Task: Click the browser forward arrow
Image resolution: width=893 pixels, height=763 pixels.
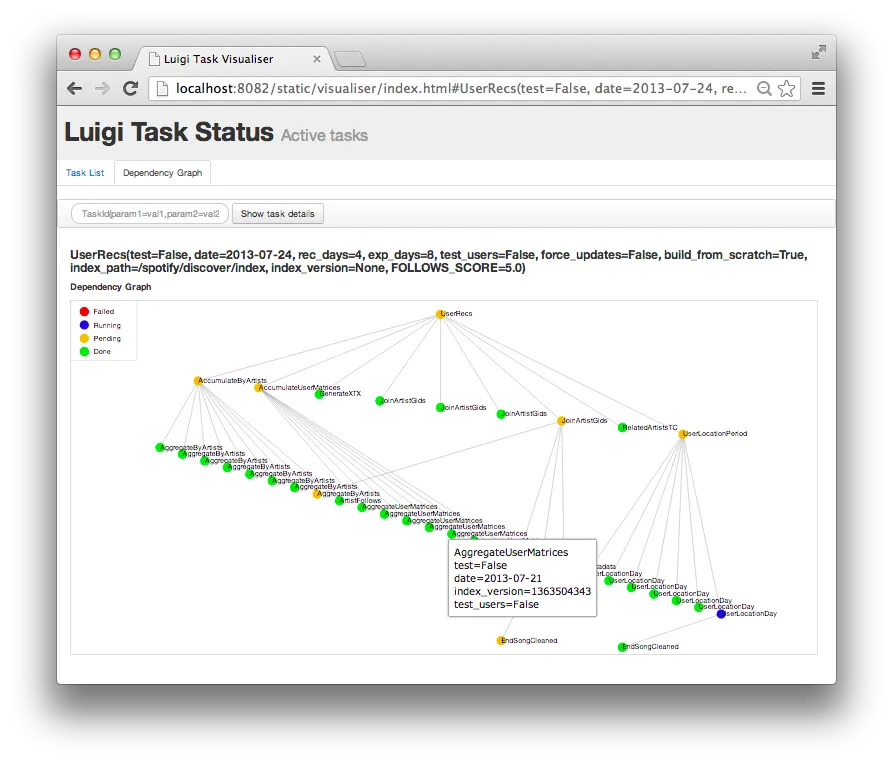Action: coord(103,88)
